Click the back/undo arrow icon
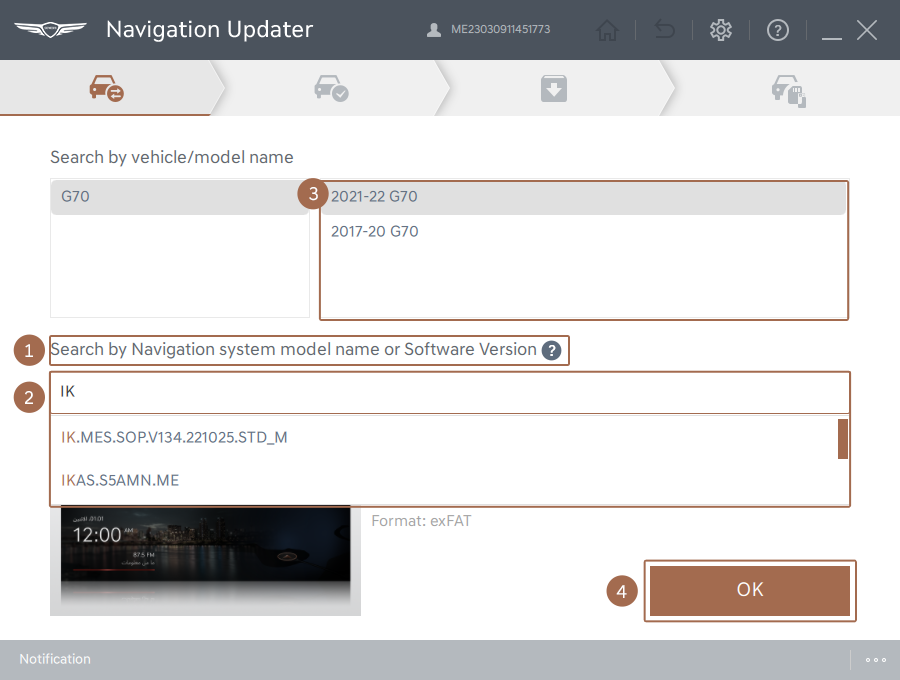 click(664, 30)
